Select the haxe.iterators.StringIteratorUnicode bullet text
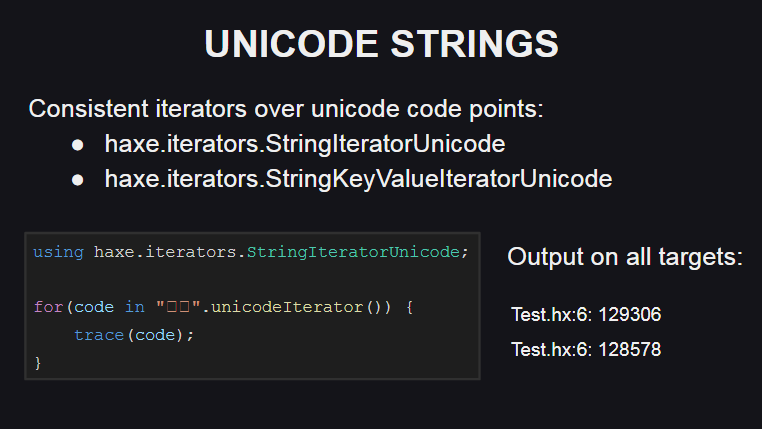 304,144
